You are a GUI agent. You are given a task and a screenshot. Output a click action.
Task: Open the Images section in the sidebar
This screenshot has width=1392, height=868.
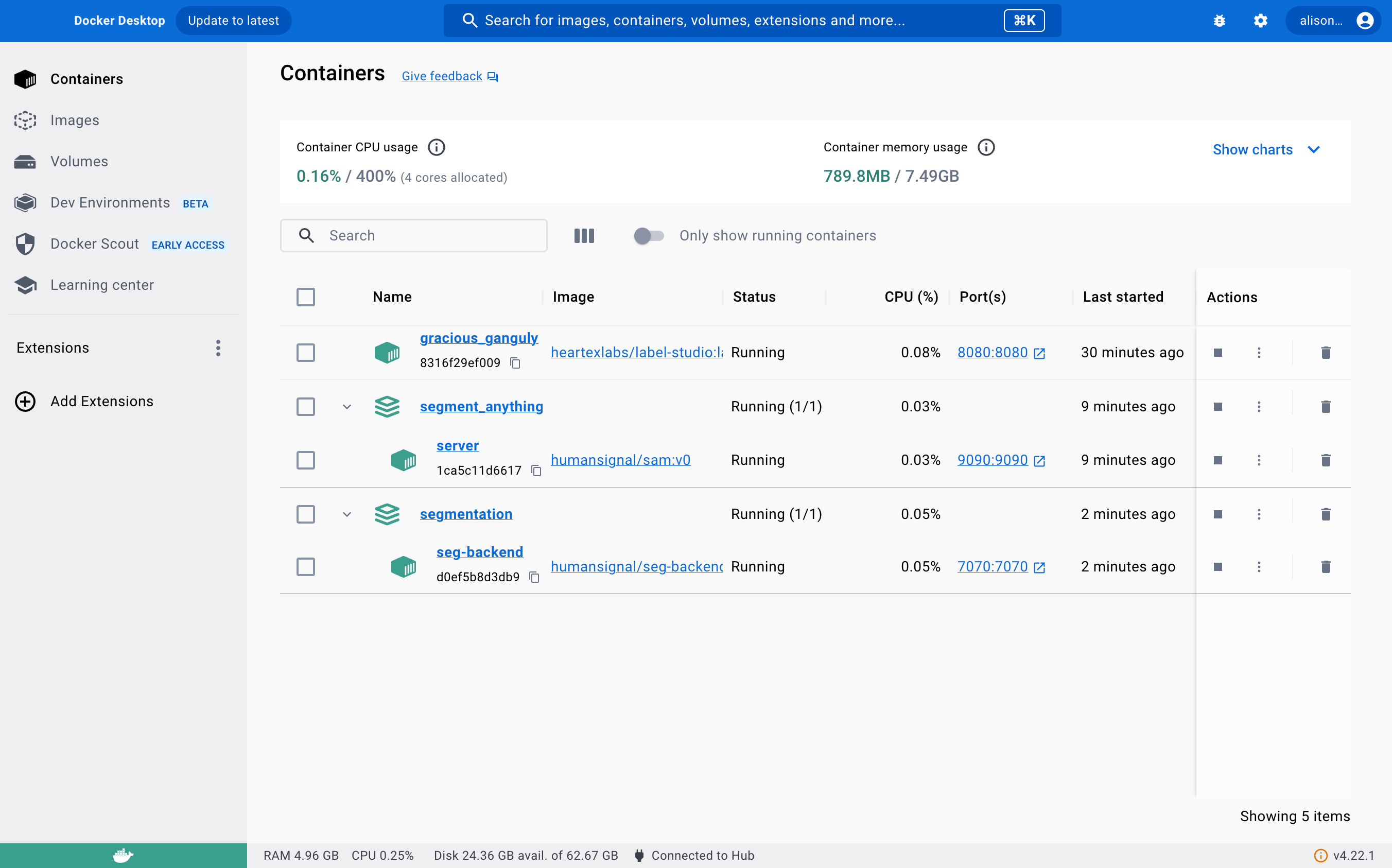point(75,120)
